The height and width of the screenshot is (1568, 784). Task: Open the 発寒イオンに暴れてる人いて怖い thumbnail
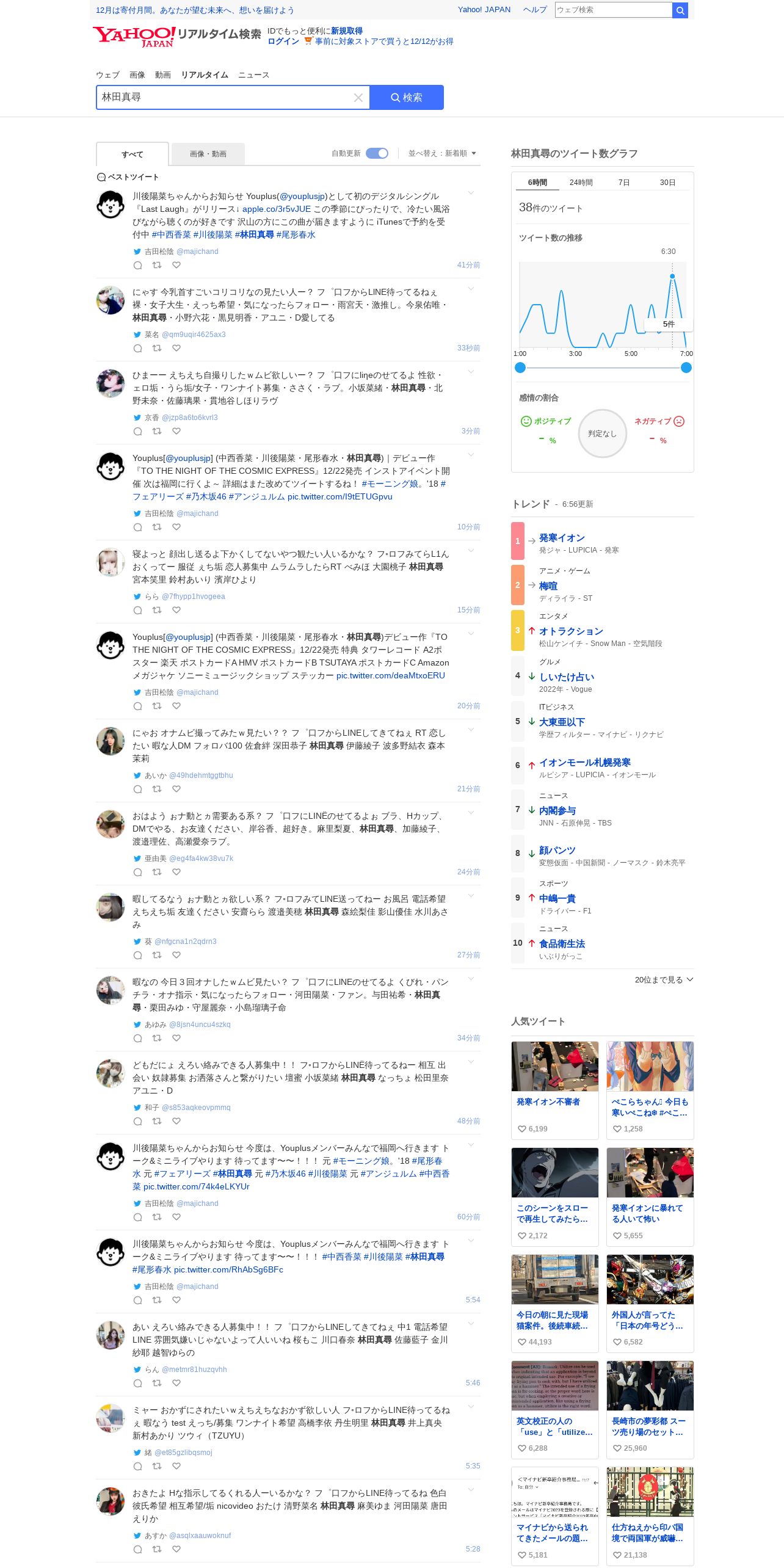650,1172
